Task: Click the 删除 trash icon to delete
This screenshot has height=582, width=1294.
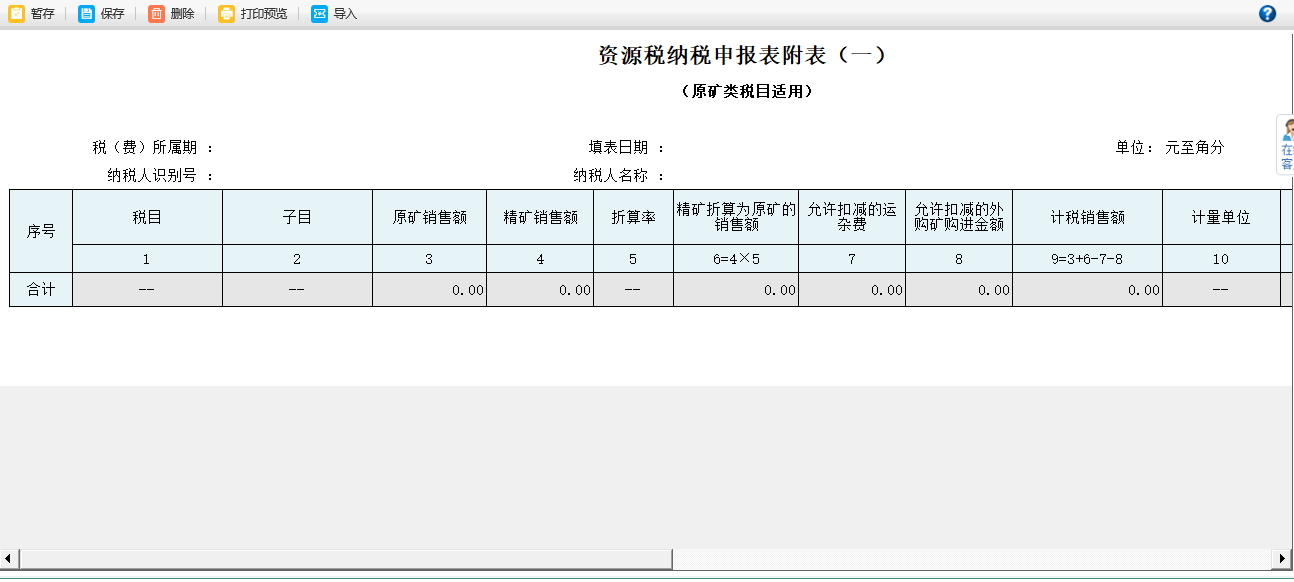Action: pos(158,14)
